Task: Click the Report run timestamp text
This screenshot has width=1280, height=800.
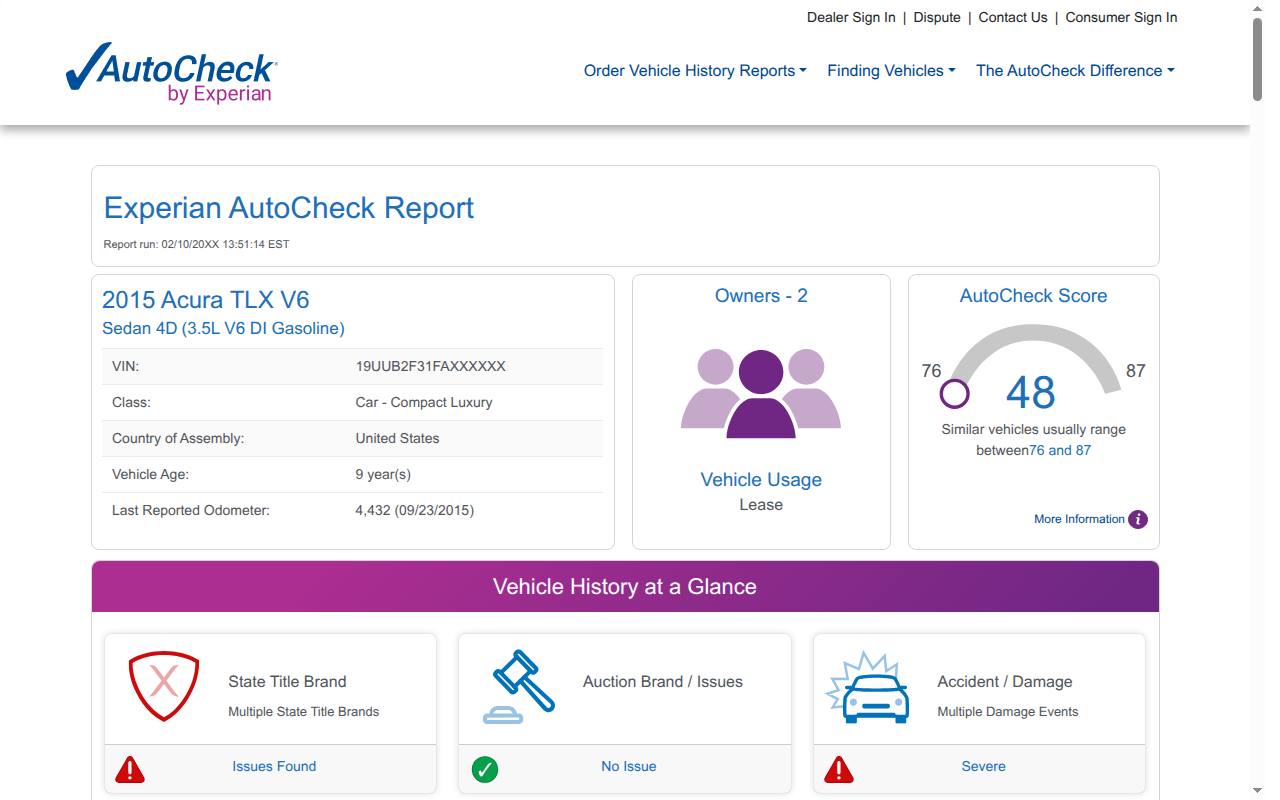Action: 196,244
